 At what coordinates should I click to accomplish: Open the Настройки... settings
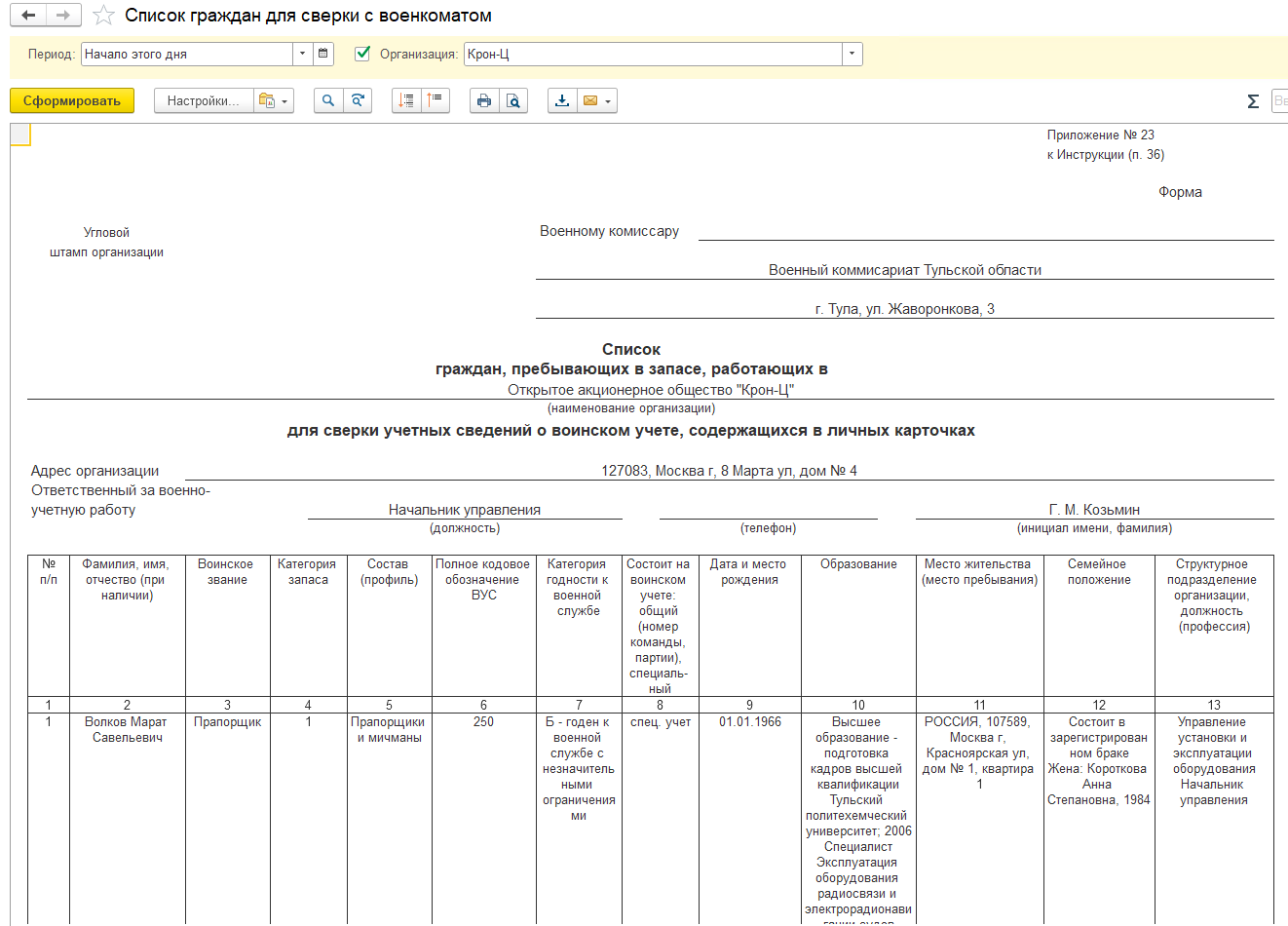pyautogui.click(x=204, y=101)
